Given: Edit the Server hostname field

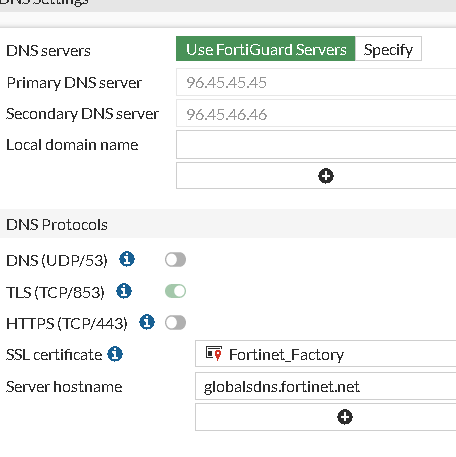Looking at the screenshot, I should [x=325, y=386].
